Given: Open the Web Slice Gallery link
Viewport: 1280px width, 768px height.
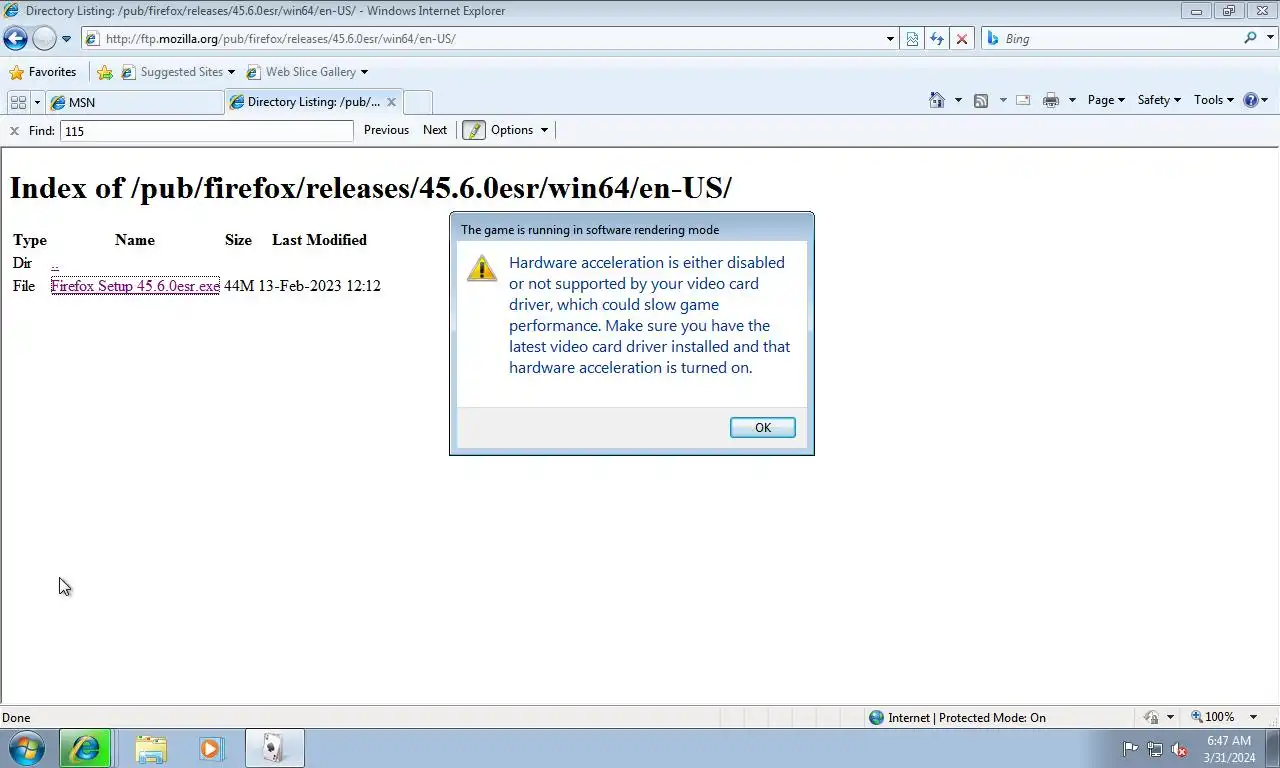Looking at the screenshot, I should pos(307,72).
